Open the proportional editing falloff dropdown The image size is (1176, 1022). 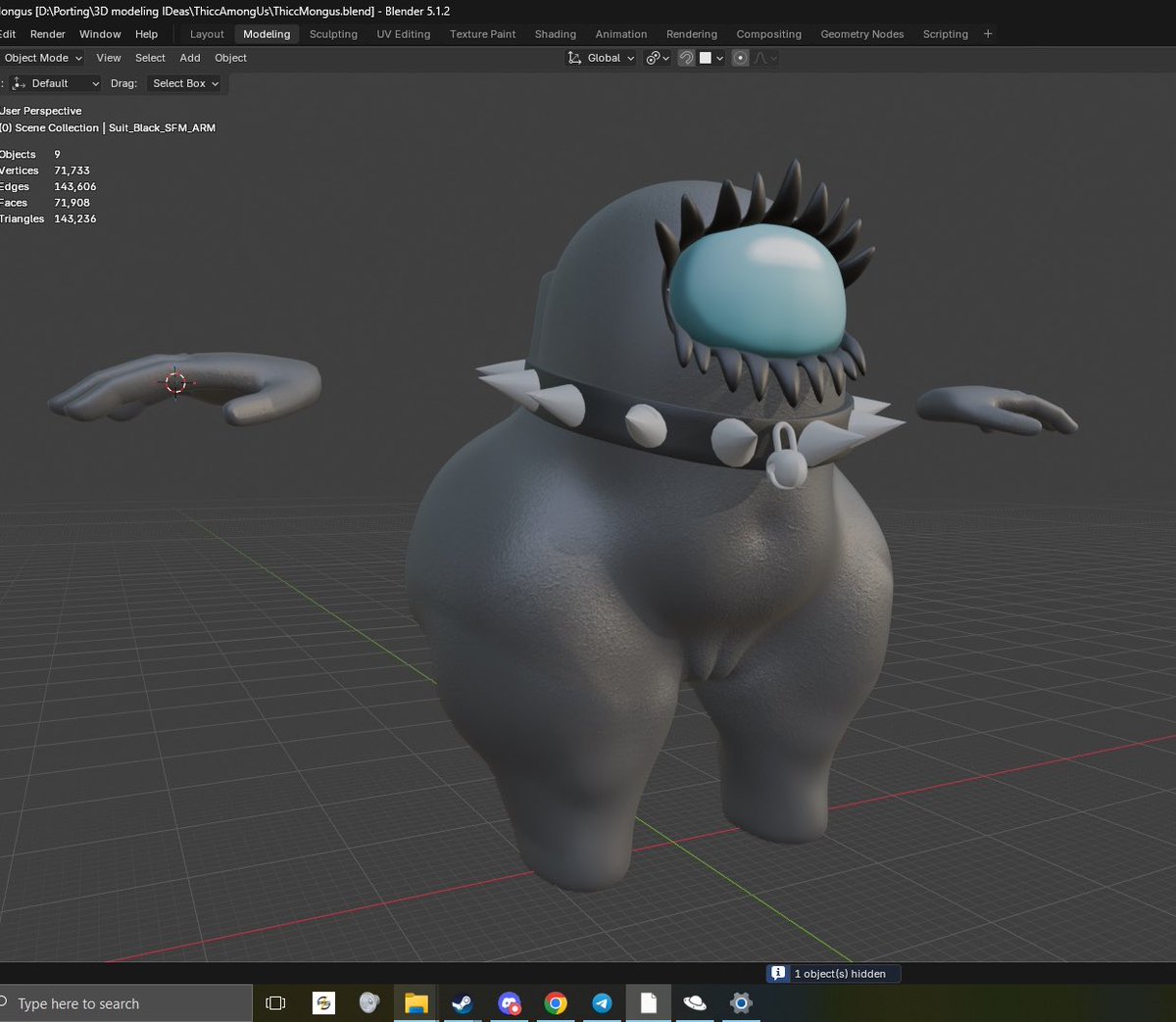pyautogui.click(x=765, y=58)
